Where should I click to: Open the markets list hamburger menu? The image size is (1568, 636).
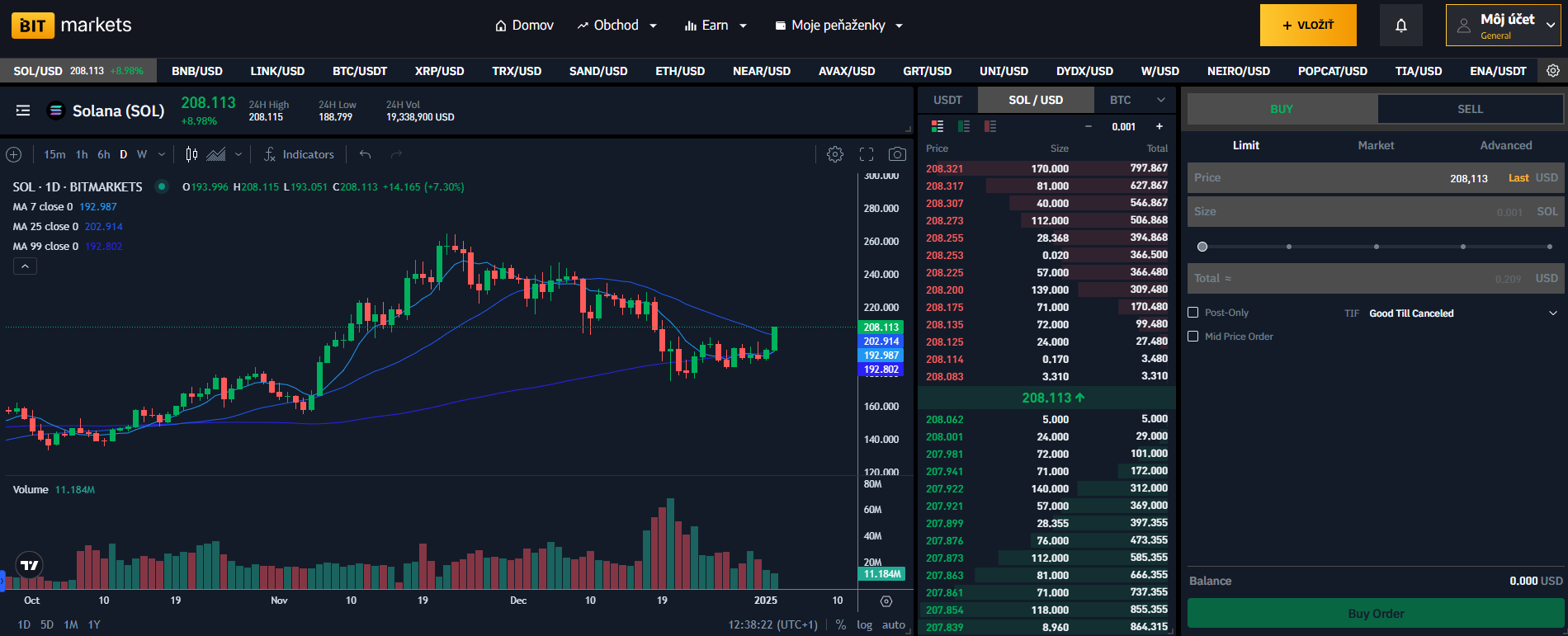coord(23,111)
